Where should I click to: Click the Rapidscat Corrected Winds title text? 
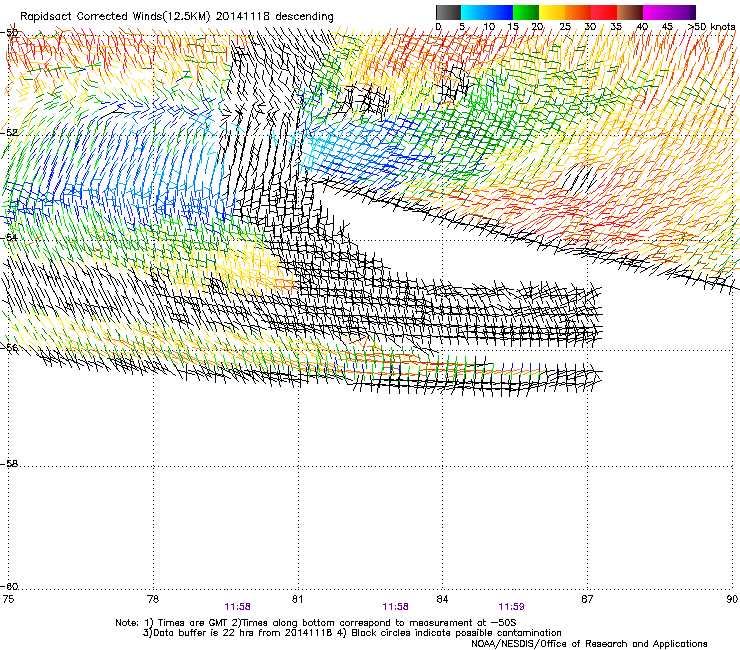click(x=177, y=17)
